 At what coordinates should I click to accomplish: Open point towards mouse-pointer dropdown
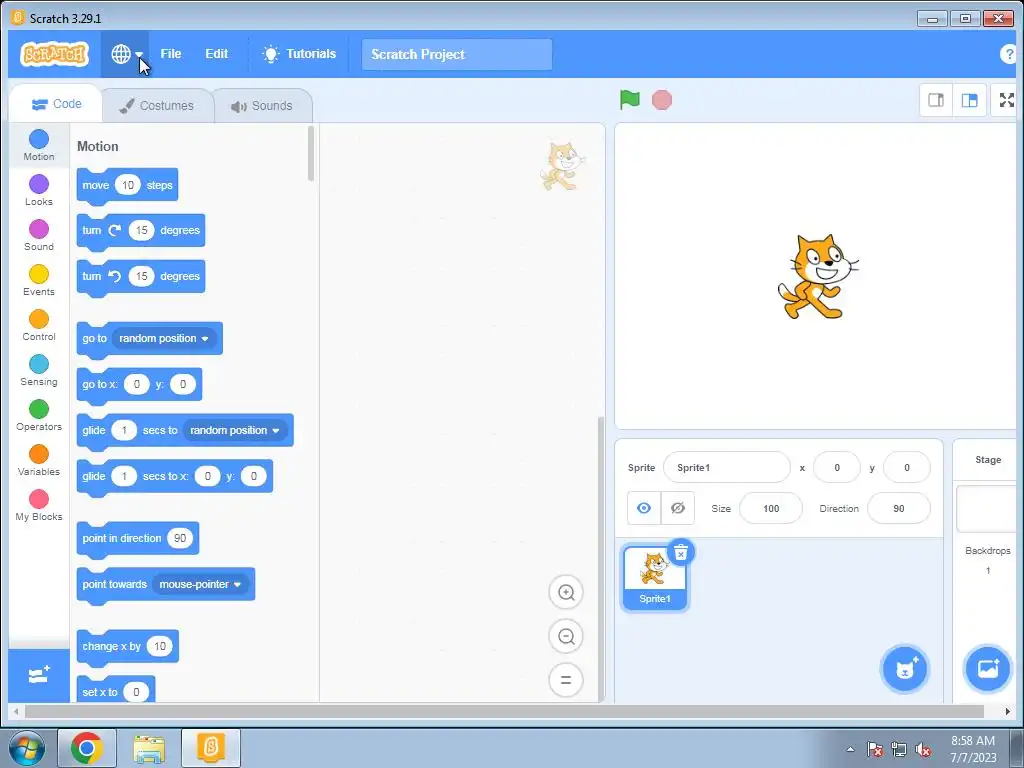click(200, 584)
